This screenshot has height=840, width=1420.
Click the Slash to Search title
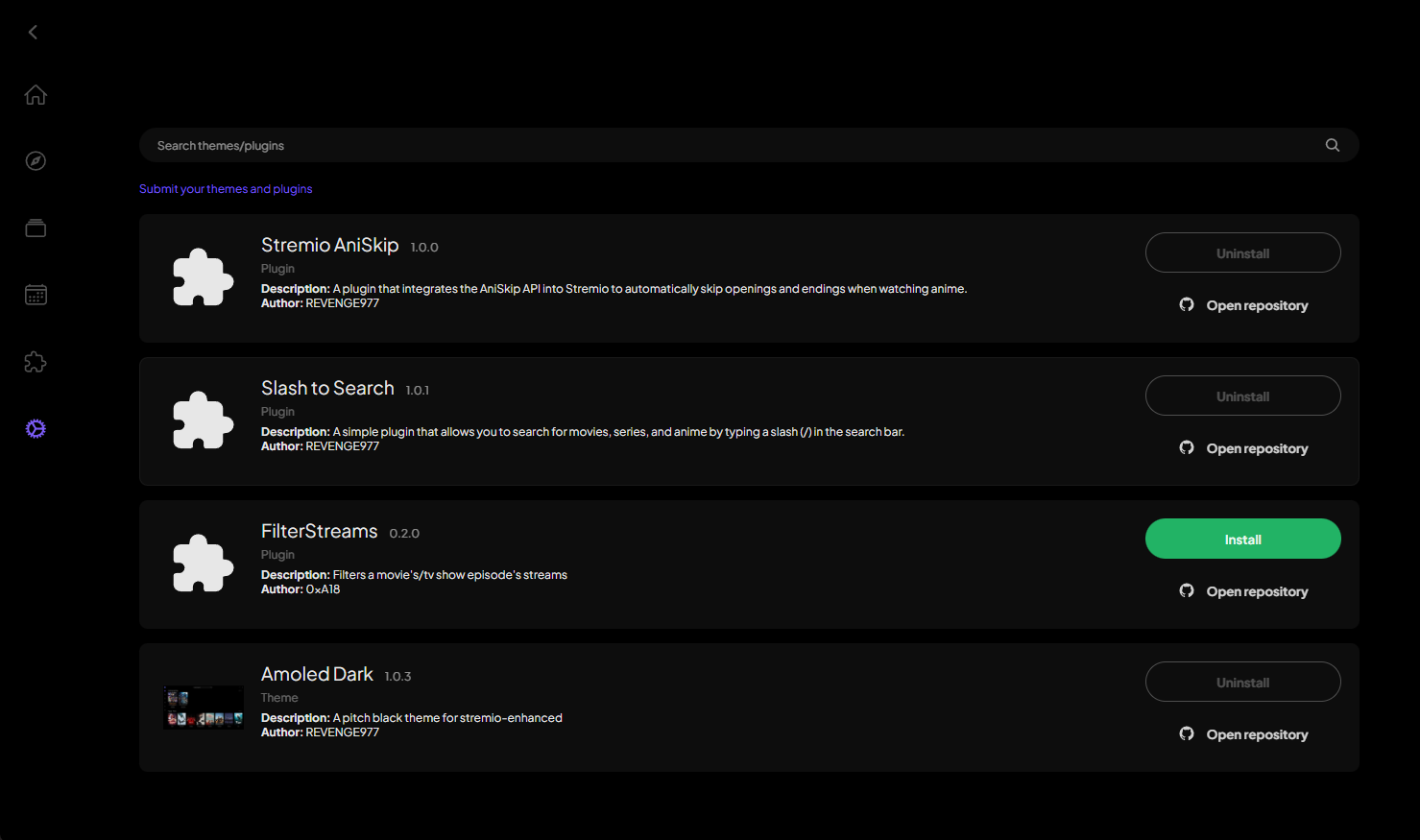tap(327, 388)
